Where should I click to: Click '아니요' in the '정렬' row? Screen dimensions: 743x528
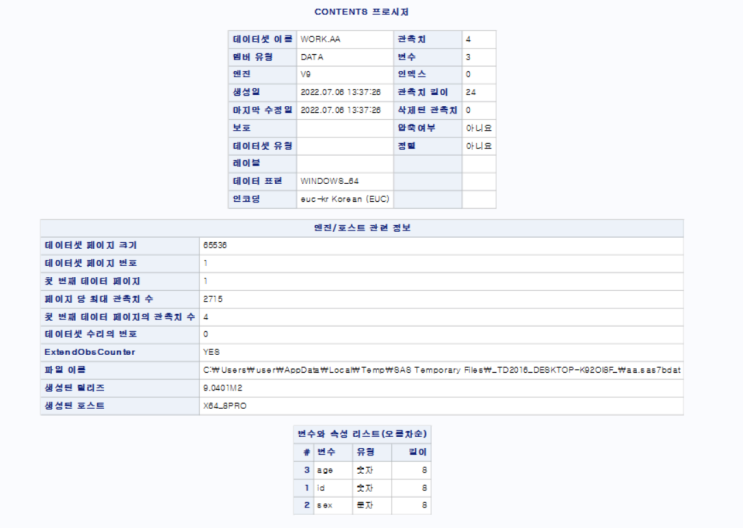[479, 146]
